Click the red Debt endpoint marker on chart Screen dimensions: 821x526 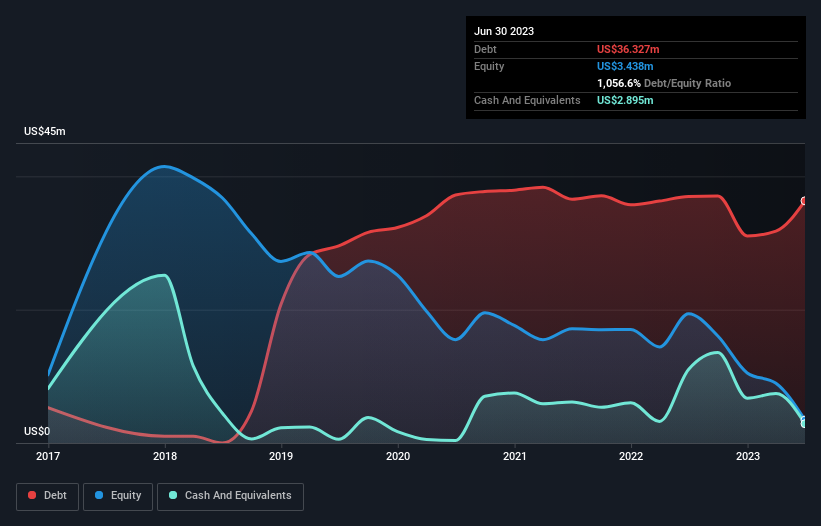(x=805, y=201)
